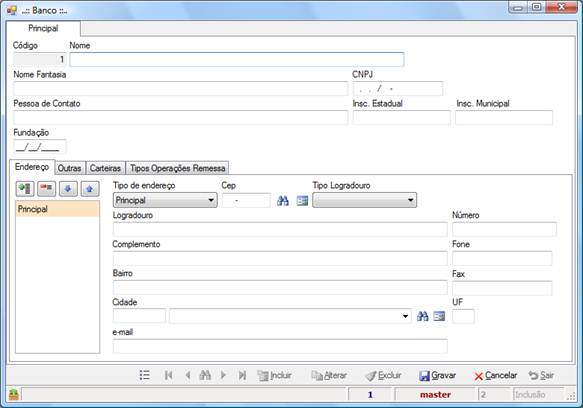This screenshot has height=408, width=583.
Task: Close the Banco window
Action: coord(561,7)
